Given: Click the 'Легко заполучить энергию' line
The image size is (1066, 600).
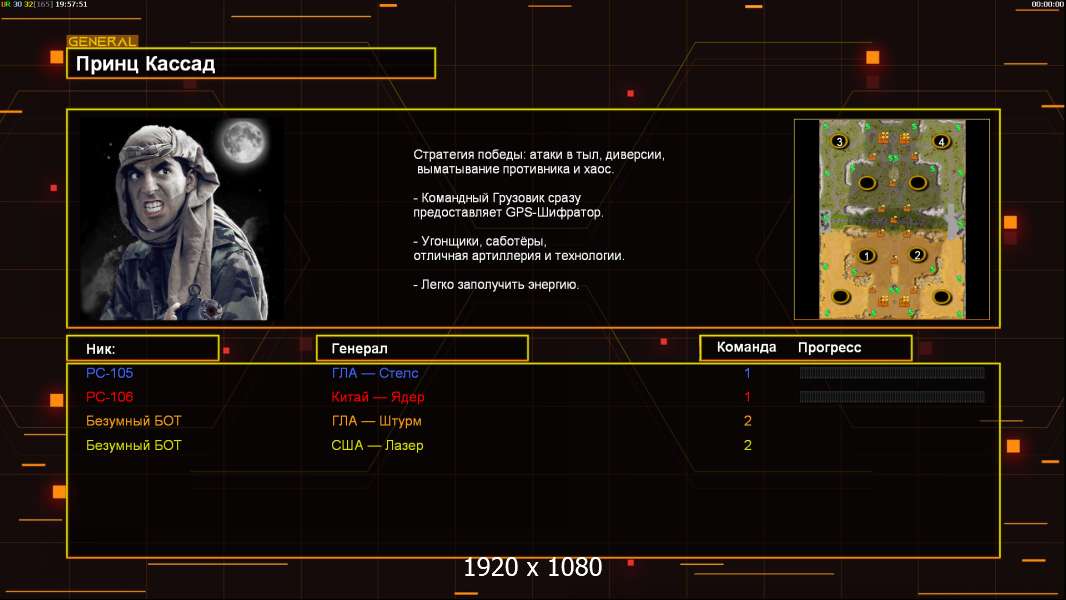Looking at the screenshot, I should tap(496, 285).
